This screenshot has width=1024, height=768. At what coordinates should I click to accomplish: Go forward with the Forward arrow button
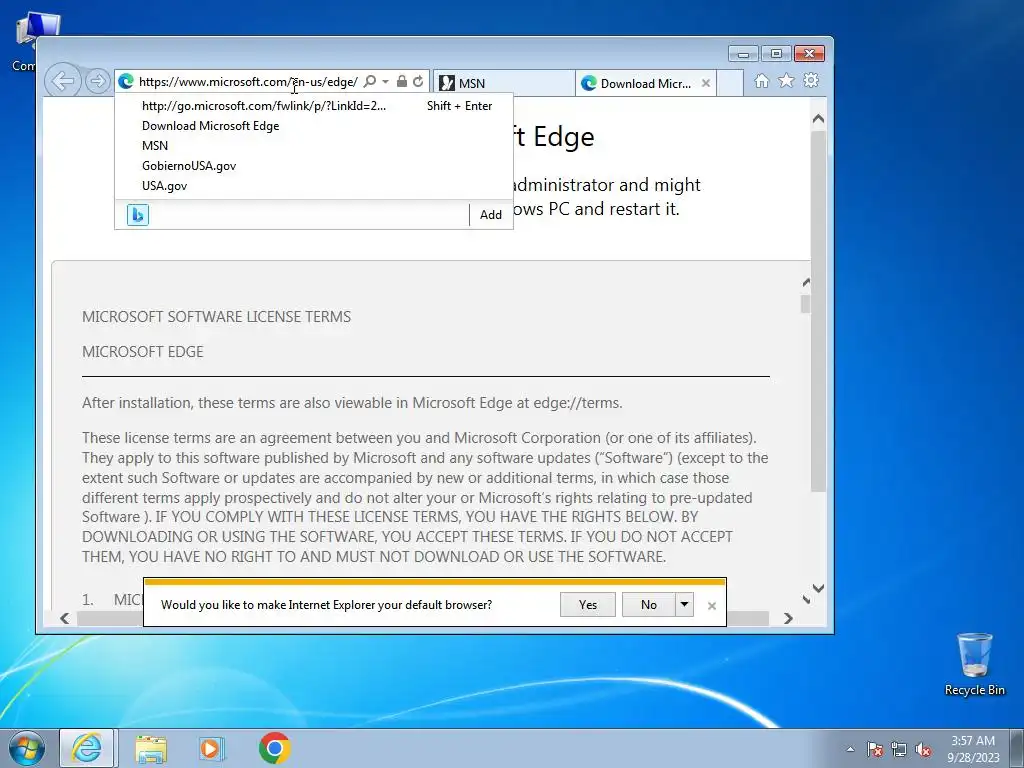(98, 82)
